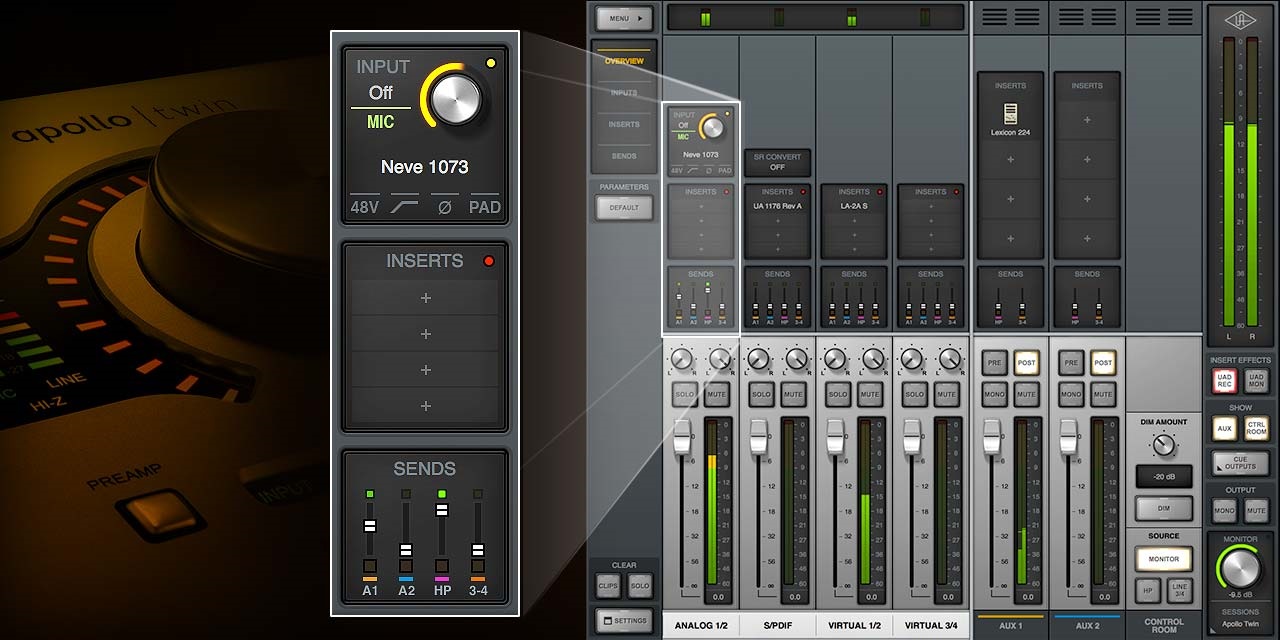Open the Lexicon 224 insert plugin
This screenshot has height=640, width=1280.
pyautogui.click(x=1010, y=118)
